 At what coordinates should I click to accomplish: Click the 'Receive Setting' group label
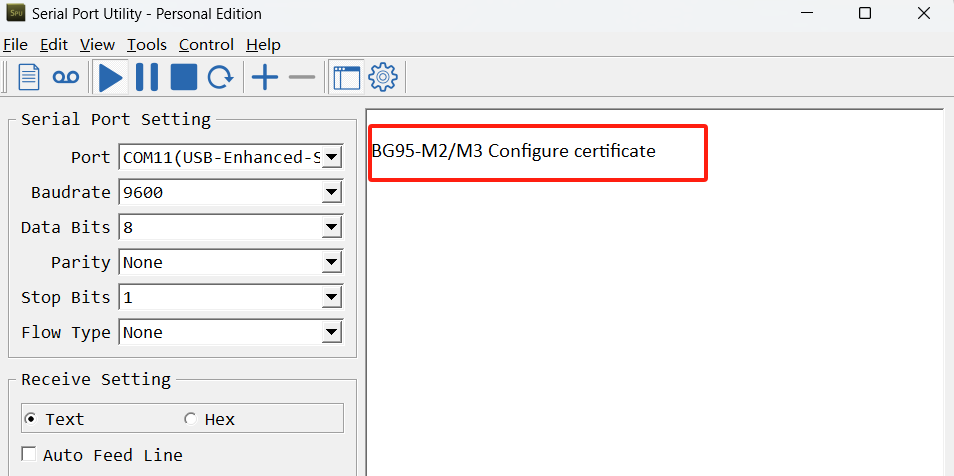coord(96,379)
